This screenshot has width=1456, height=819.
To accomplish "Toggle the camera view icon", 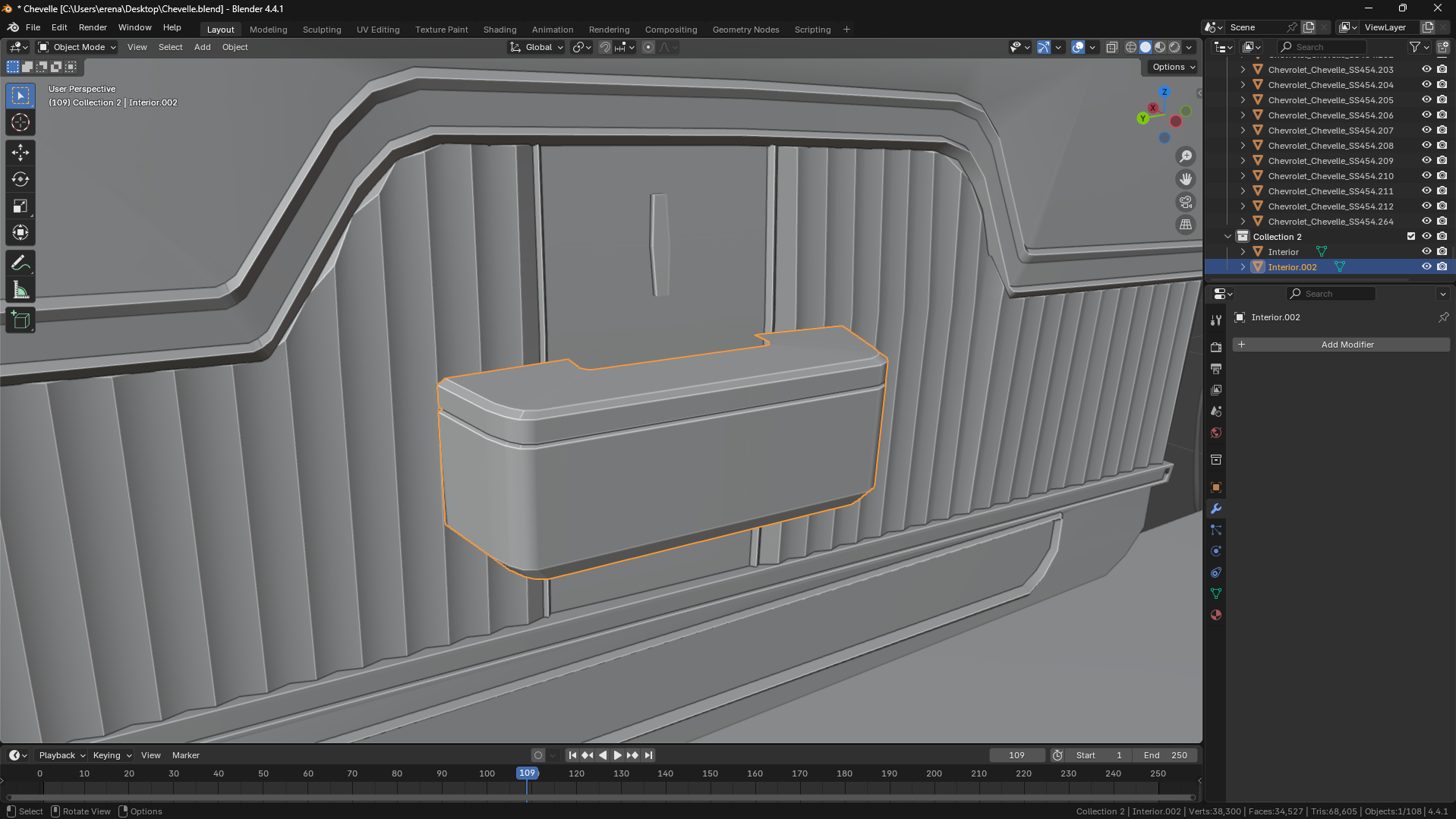I will (1186, 202).
